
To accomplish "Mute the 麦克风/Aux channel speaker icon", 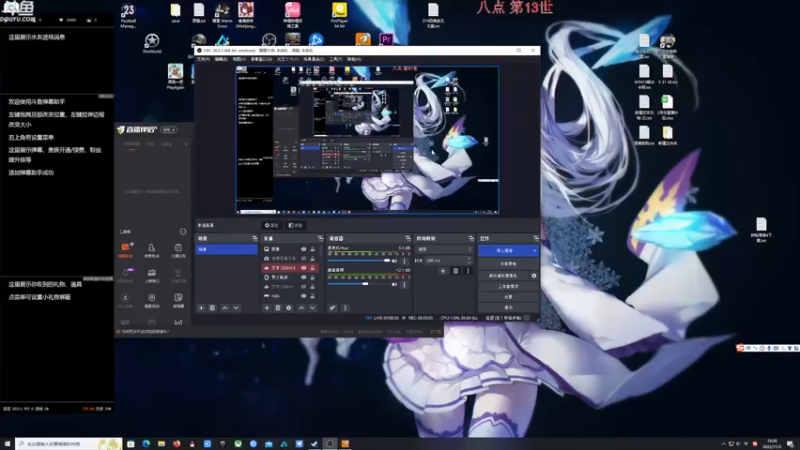I will (x=394, y=261).
